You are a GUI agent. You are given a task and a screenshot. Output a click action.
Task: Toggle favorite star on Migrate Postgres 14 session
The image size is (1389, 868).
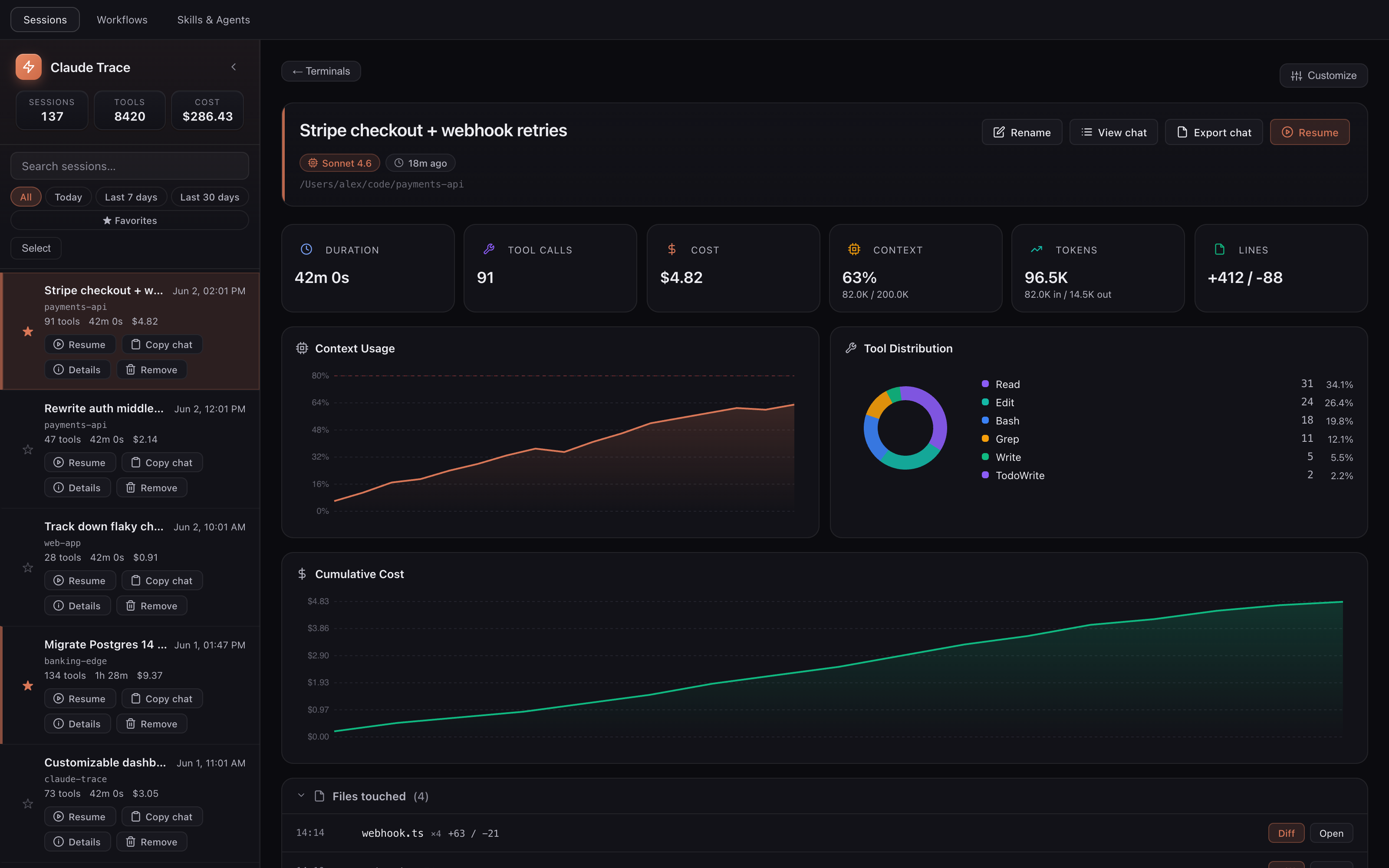click(x=27, y=685)
